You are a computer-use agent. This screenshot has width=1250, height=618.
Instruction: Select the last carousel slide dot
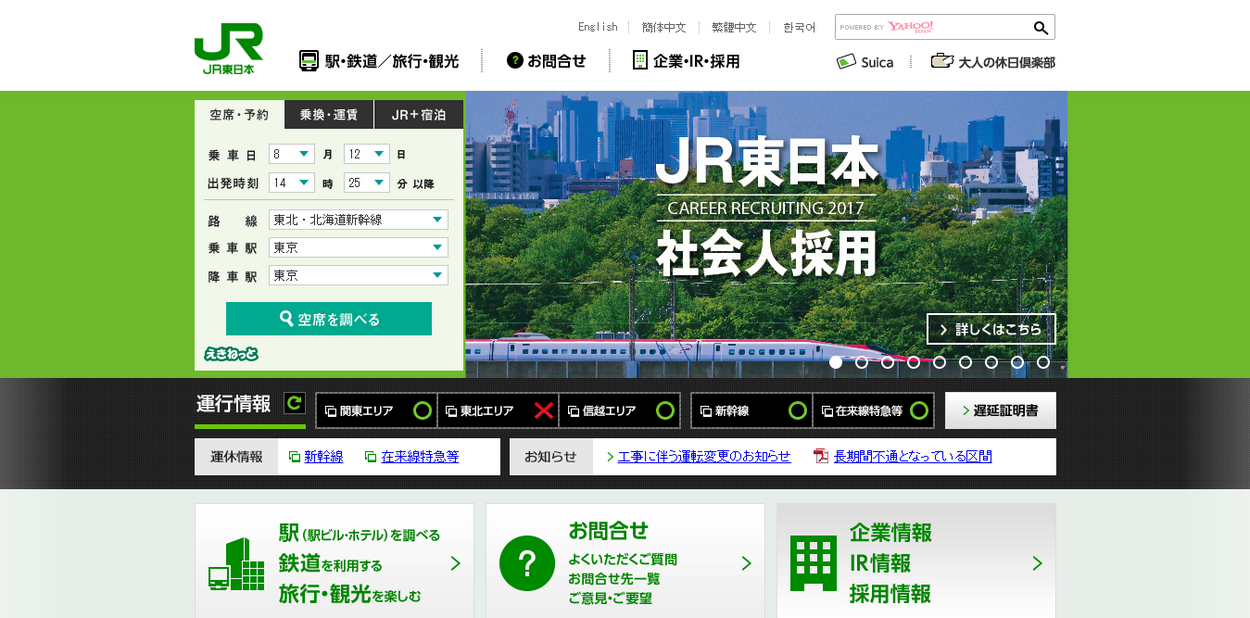[1043, 362]
